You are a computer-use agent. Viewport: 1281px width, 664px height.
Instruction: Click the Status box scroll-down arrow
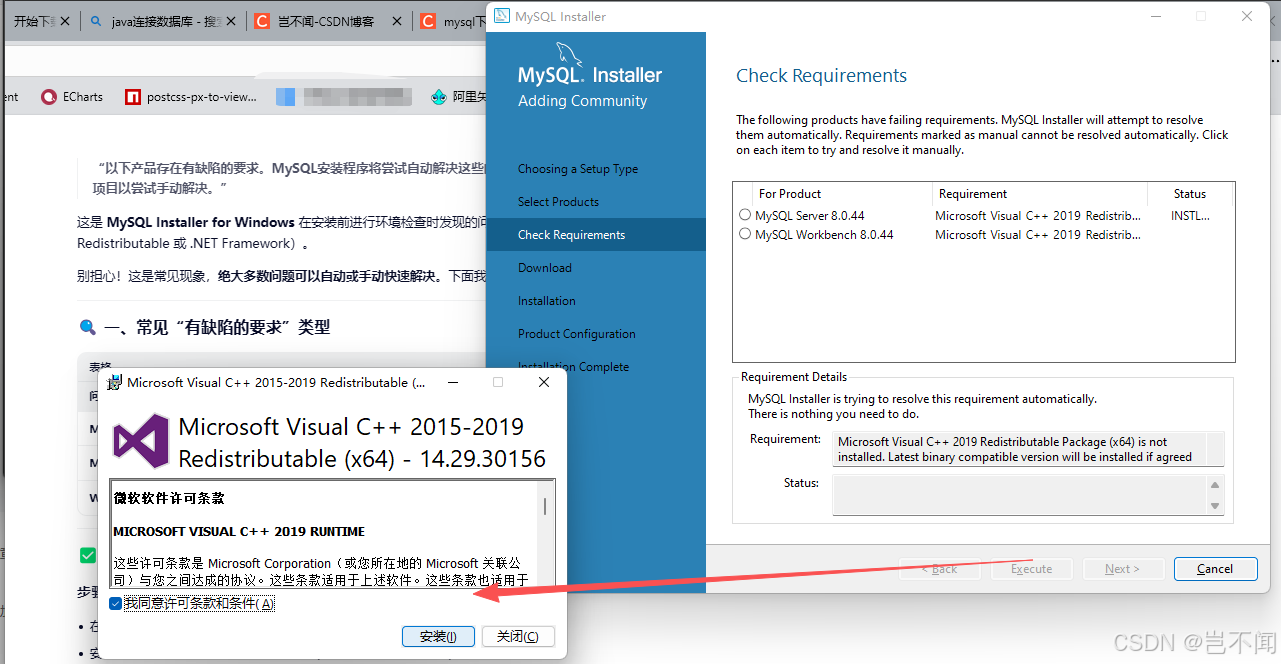[1215, 506]
